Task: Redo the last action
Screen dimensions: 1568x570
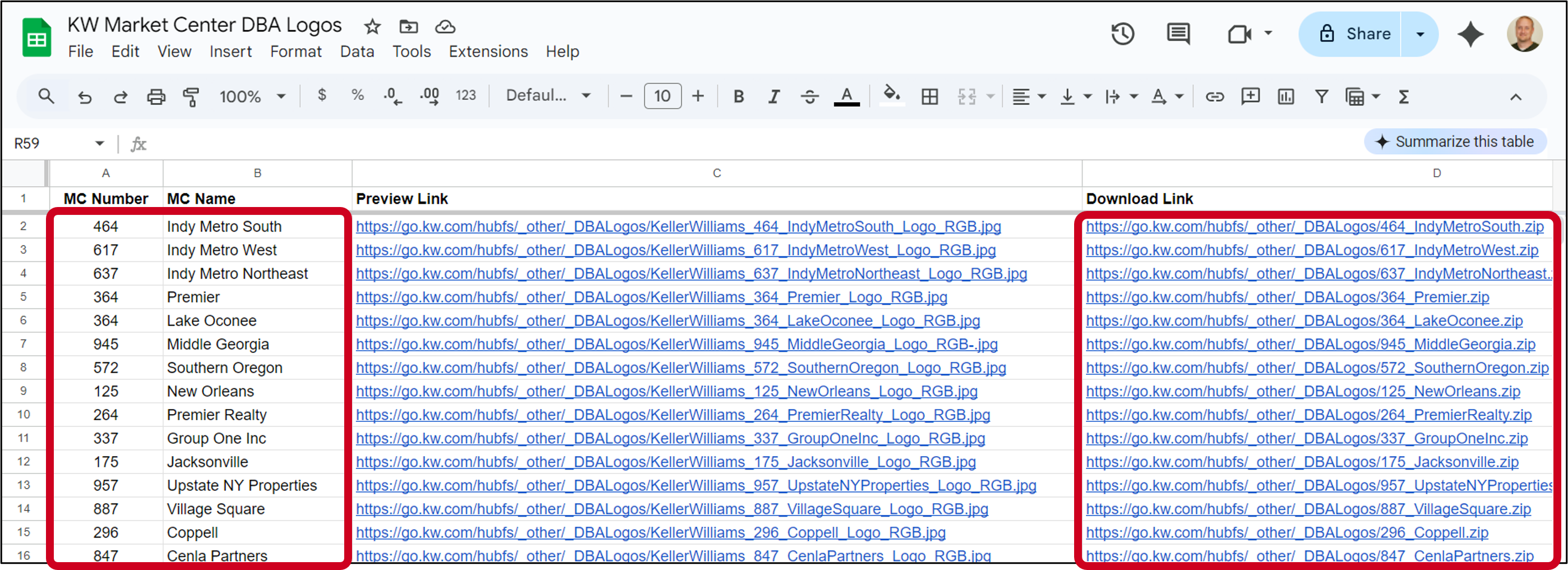Action: click(x=121, y=96)
